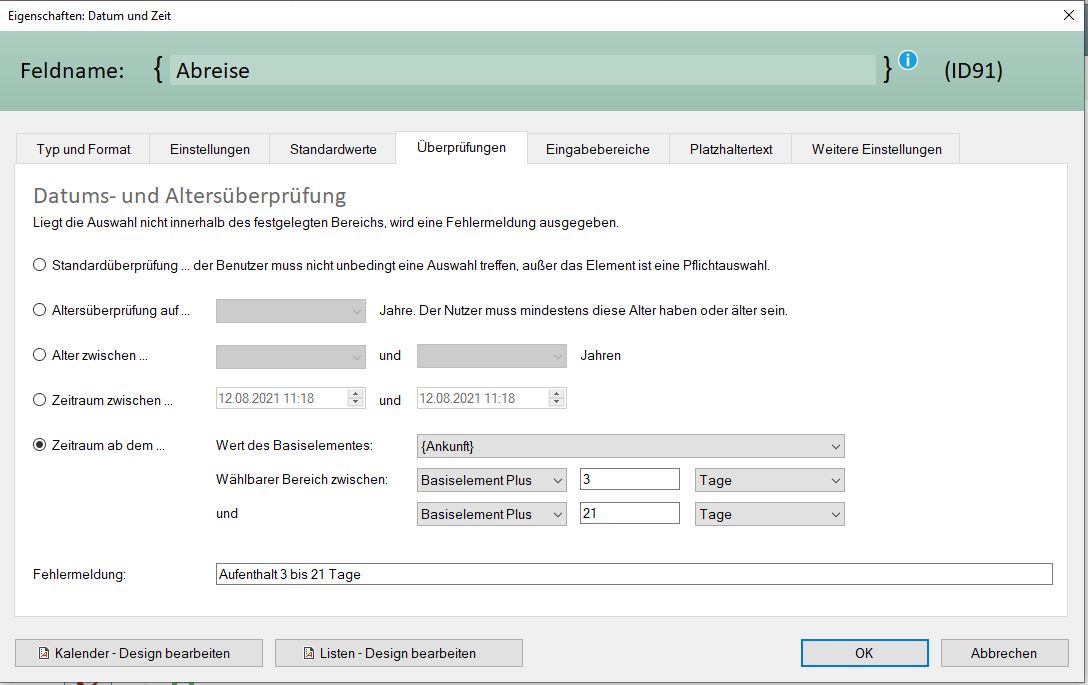The height and width of the screenshot is (685, 1088).
Task: Expand the Tage unit dropdown next to 3
Action: point(769,480)
